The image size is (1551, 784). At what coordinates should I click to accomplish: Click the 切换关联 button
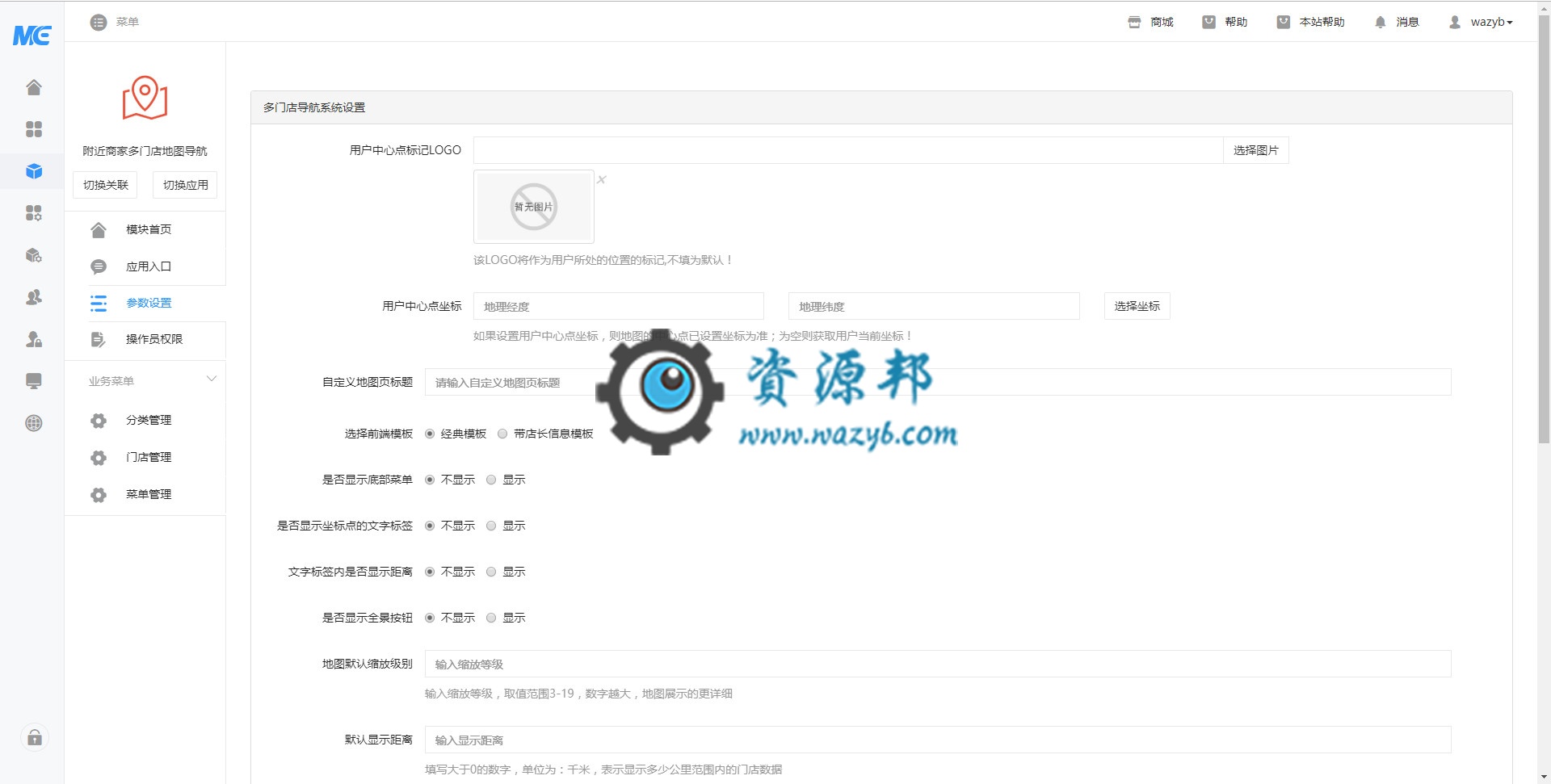click(x=106, y=185)
